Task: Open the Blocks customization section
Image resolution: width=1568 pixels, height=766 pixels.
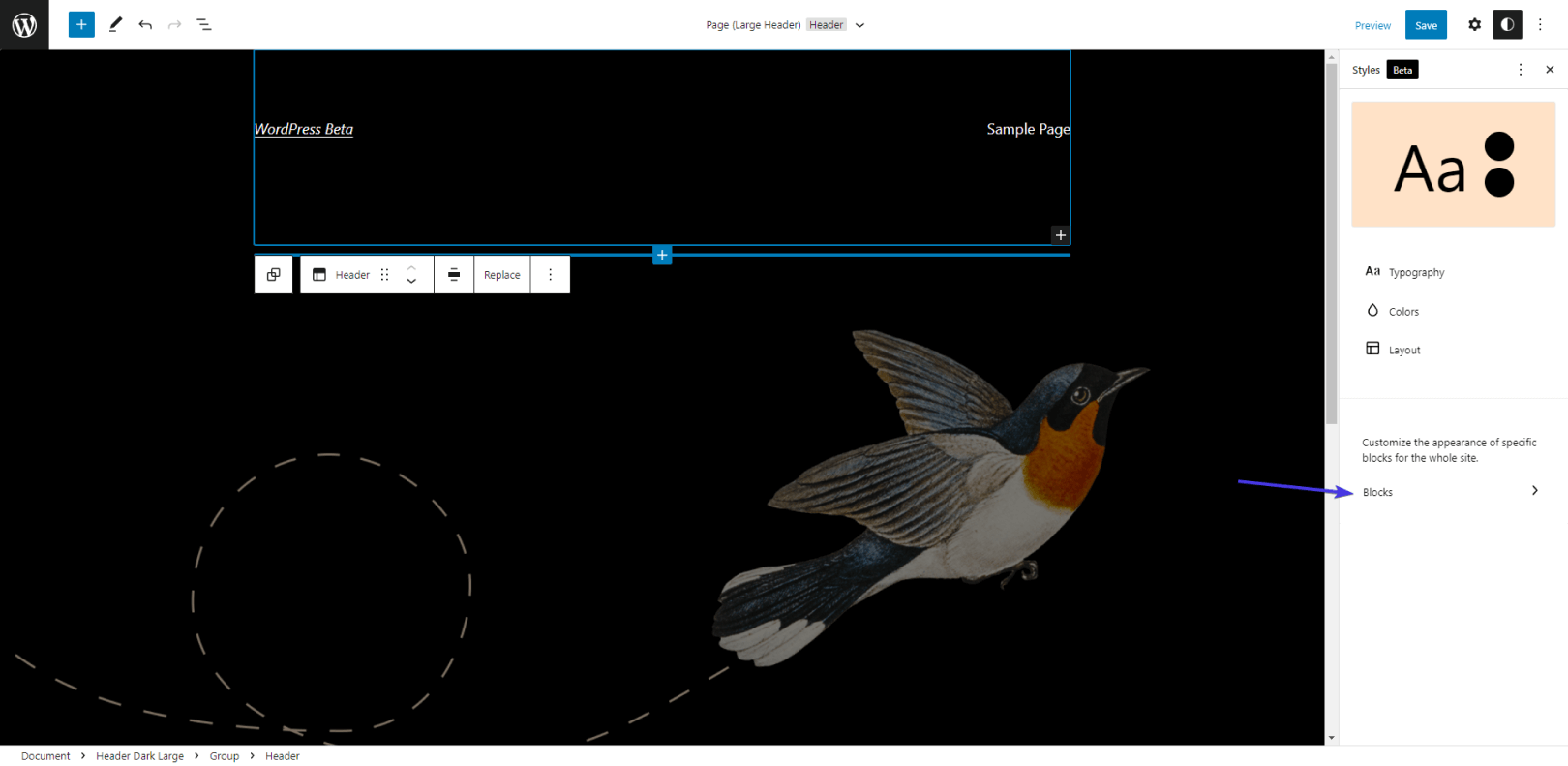Action: (1453, 492)
